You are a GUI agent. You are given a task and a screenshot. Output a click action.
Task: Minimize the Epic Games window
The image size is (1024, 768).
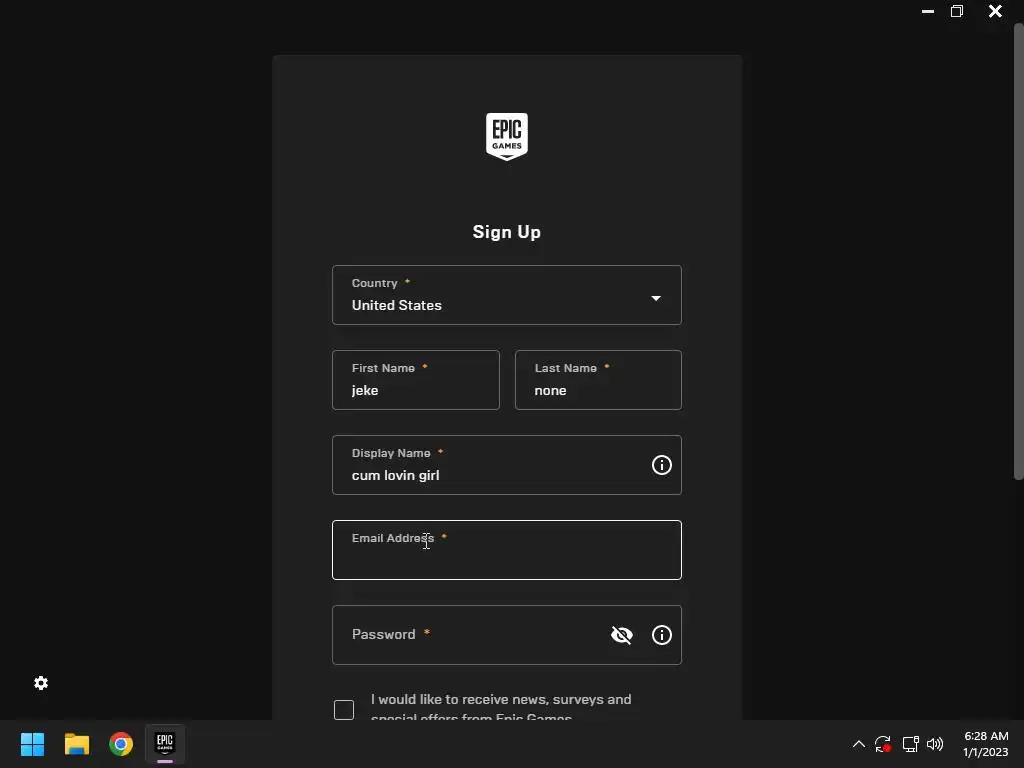pyautogui.click(x=927, y=11)
